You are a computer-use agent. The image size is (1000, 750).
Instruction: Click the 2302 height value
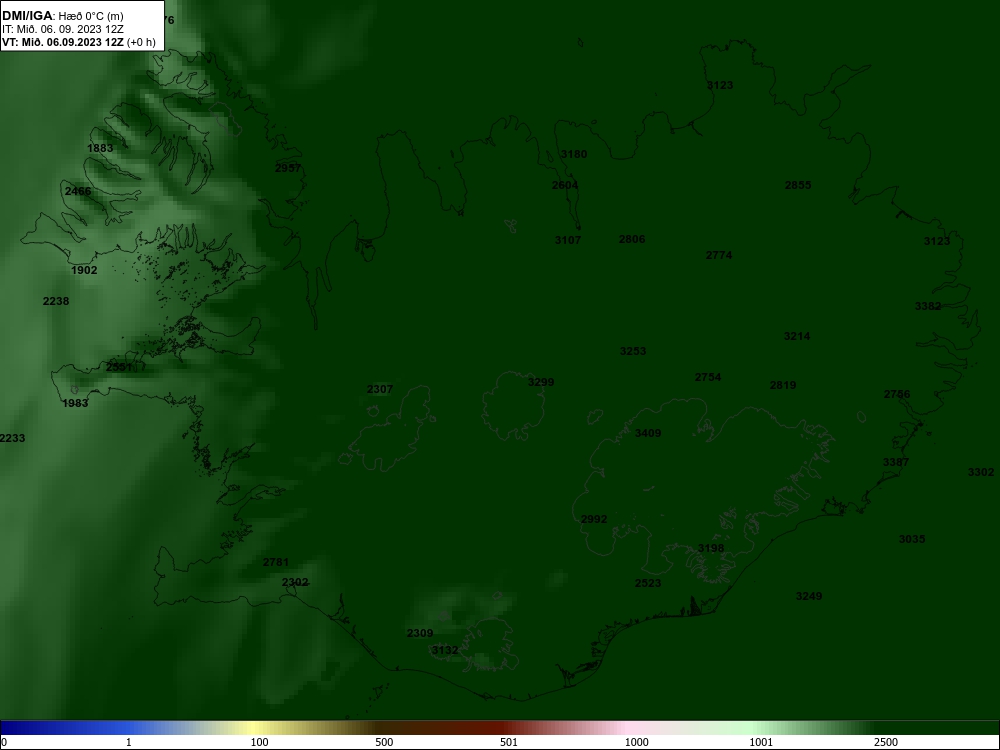295,582
